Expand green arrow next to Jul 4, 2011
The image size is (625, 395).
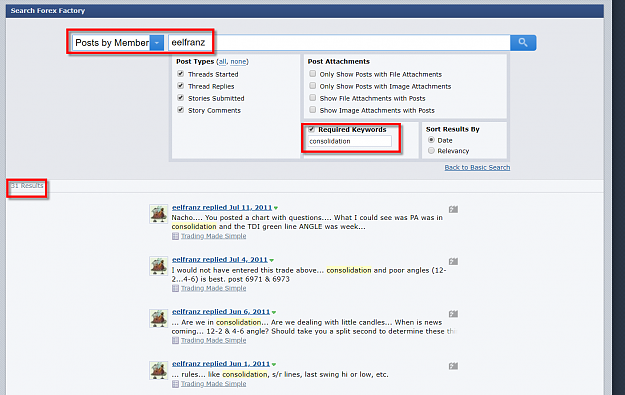click(271, 260)
